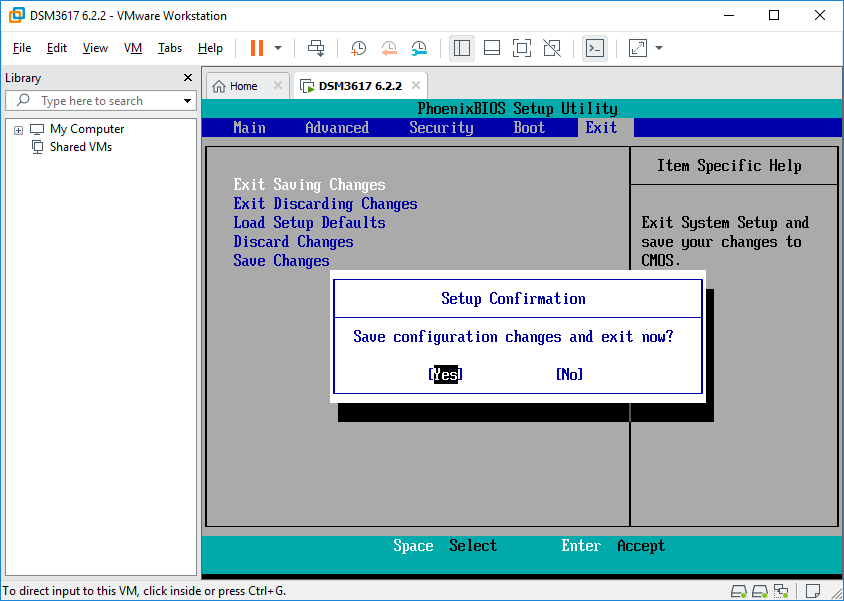
Task: Select the Security BIOS menu
Action: (441, 128)
